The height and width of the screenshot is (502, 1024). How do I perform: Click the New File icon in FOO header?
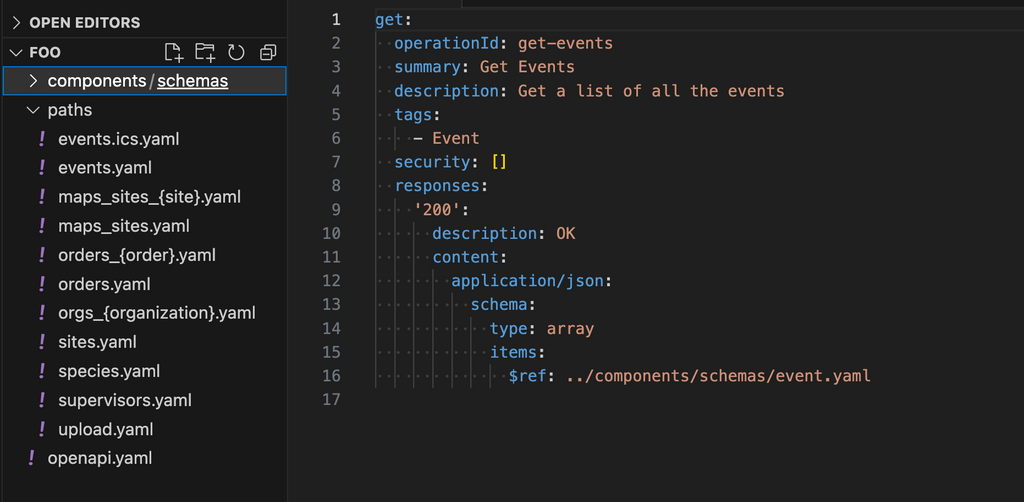coord(173,52)
